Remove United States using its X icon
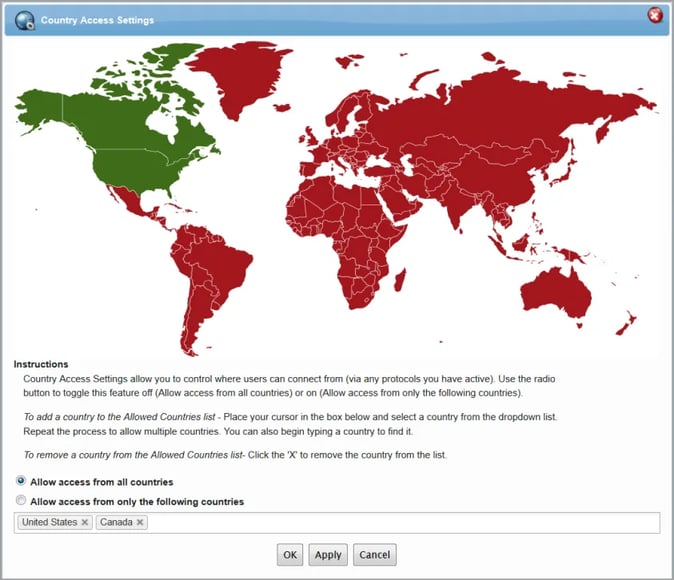 click(85, 522)
